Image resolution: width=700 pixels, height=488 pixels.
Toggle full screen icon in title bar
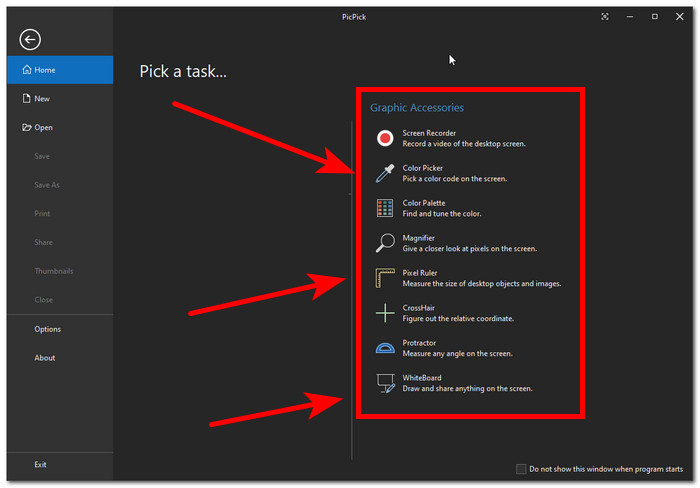click(605, 16)
